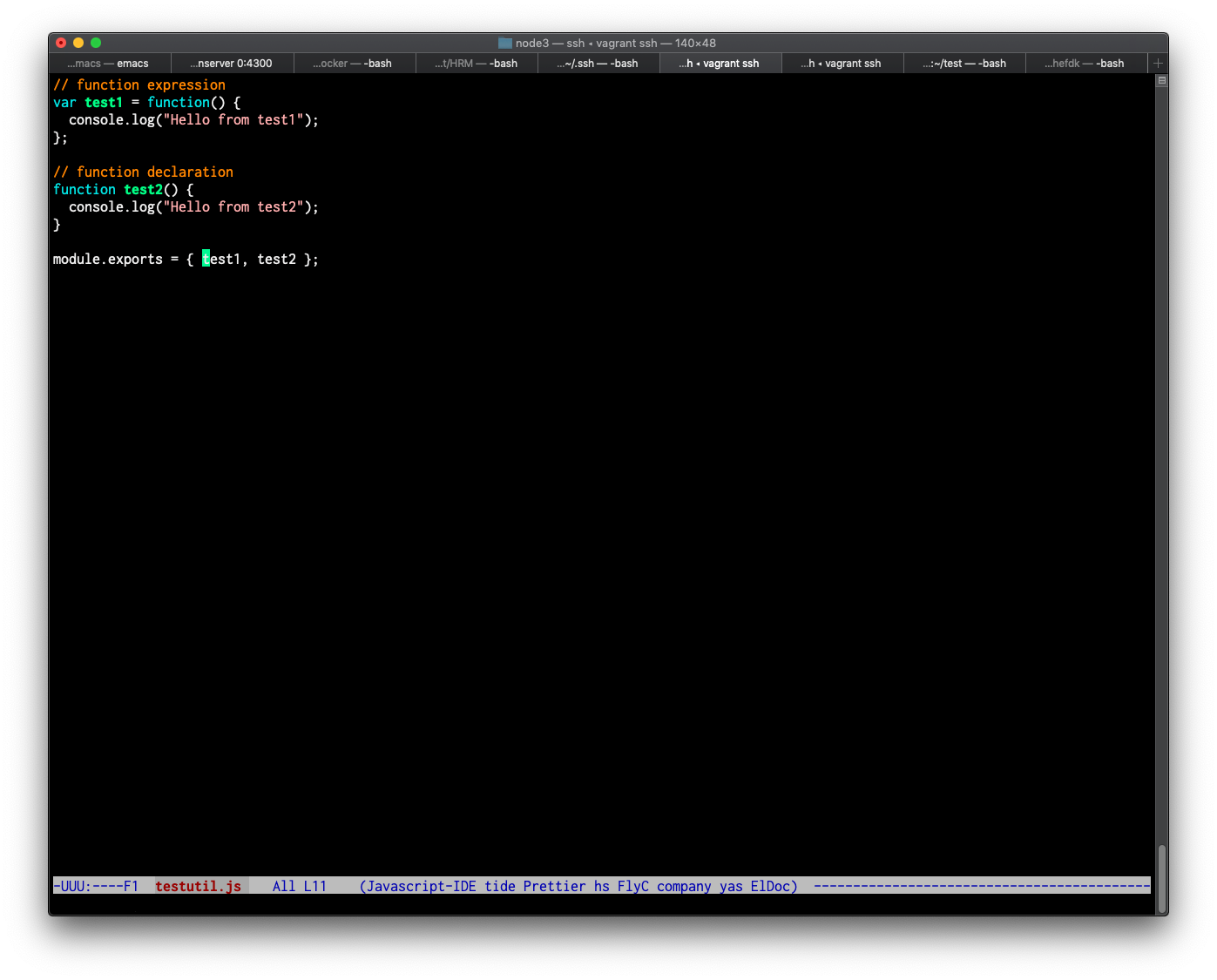
Task: Switch to the emacs tab
Action: pos(109,63)
